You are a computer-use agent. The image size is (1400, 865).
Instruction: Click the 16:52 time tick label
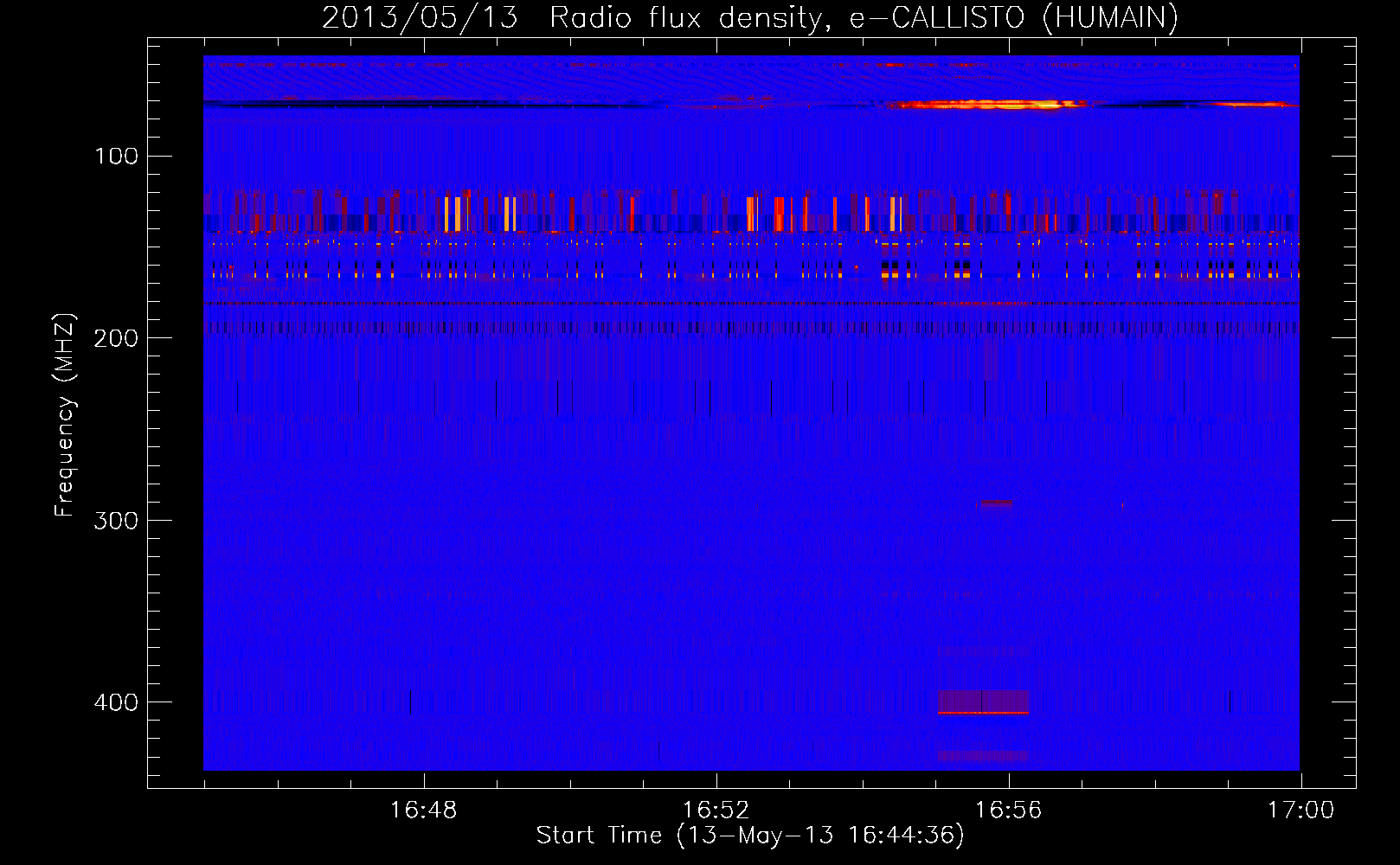coord(716,811)
